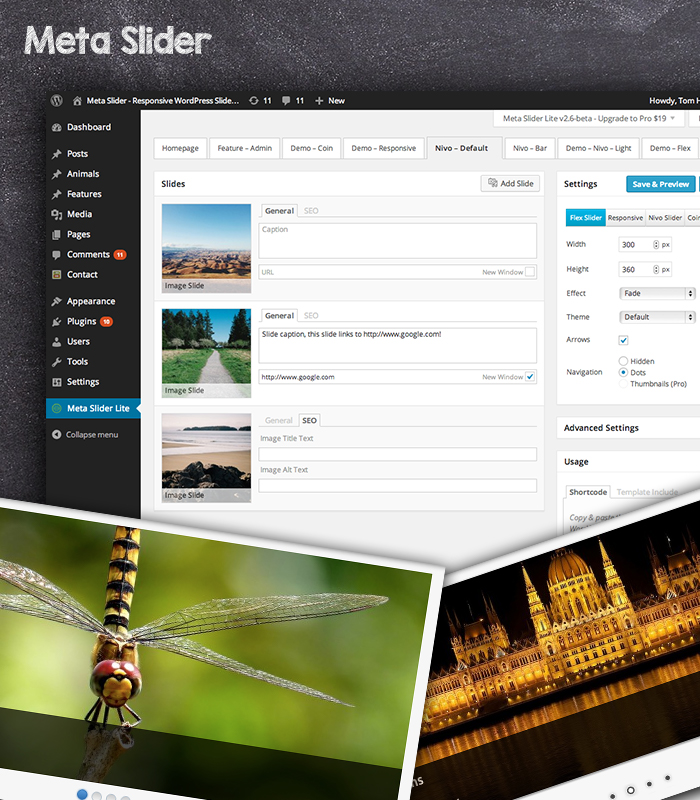Select the Hidden navigation radio button
The width and height of the screenshot is (700, 800).
point(623,361)
